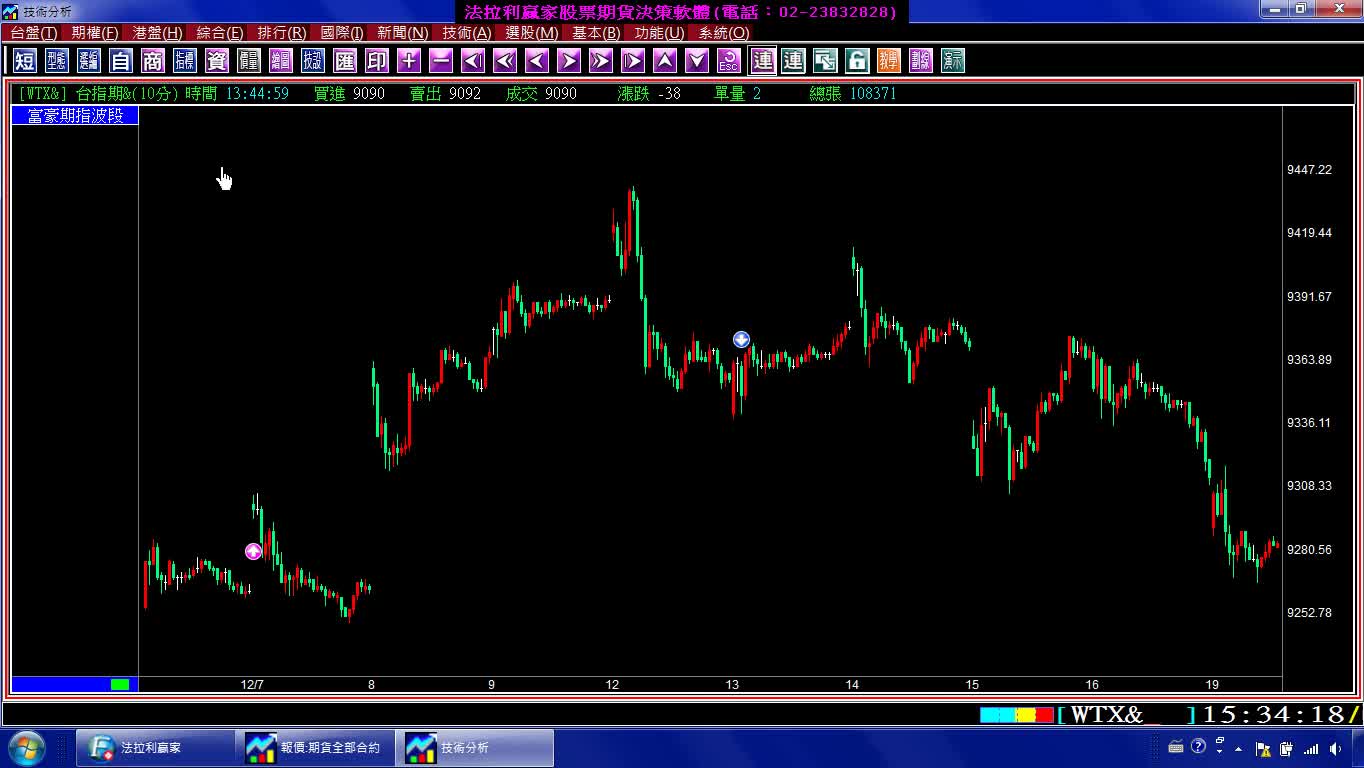Image resolution: width=1364 pixels, height=768 pixels.
Task: Click the window switch overlapping-squares icon
Action: click(x=825, y=61)
